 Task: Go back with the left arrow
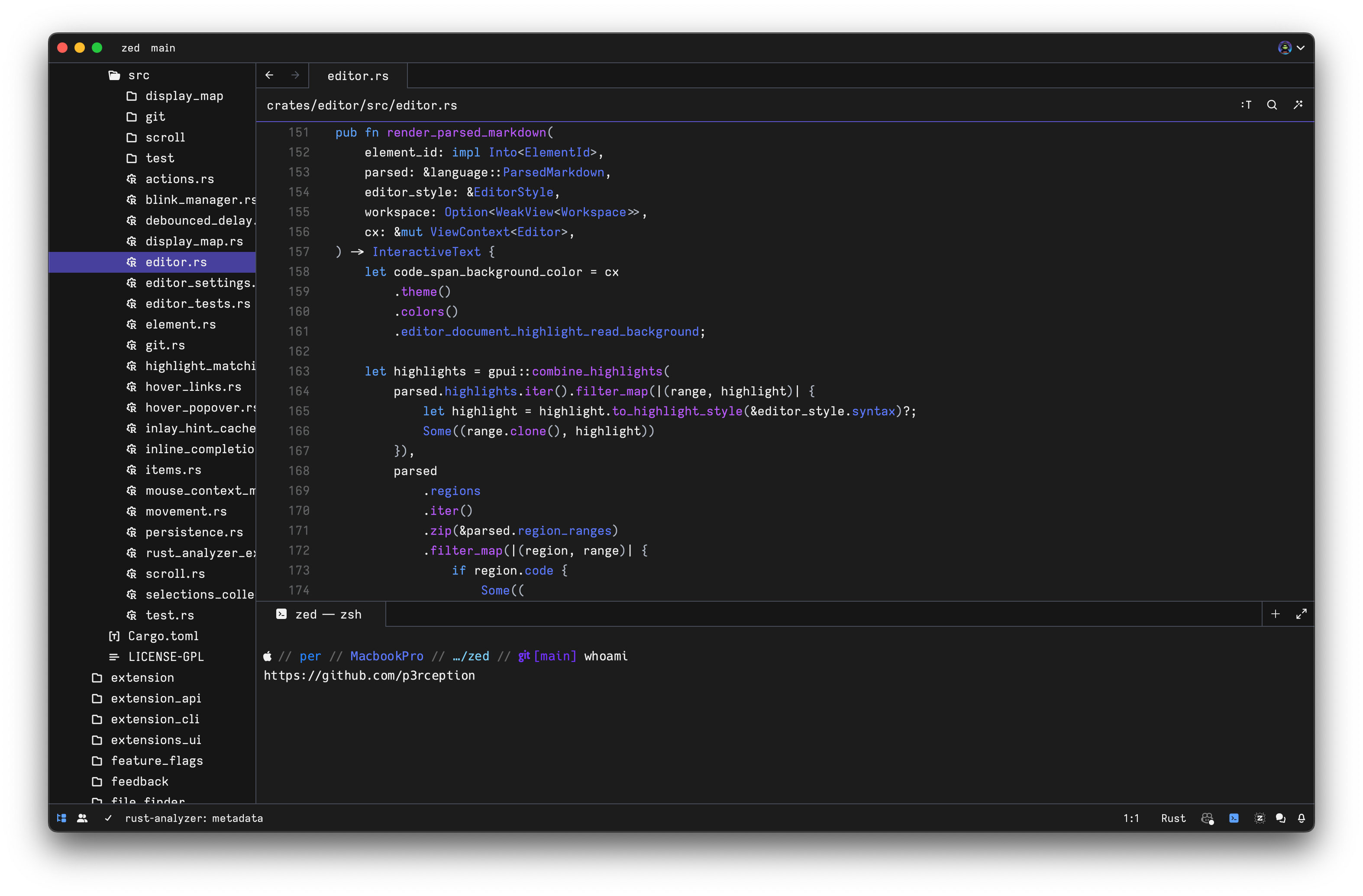pos(269,75)
